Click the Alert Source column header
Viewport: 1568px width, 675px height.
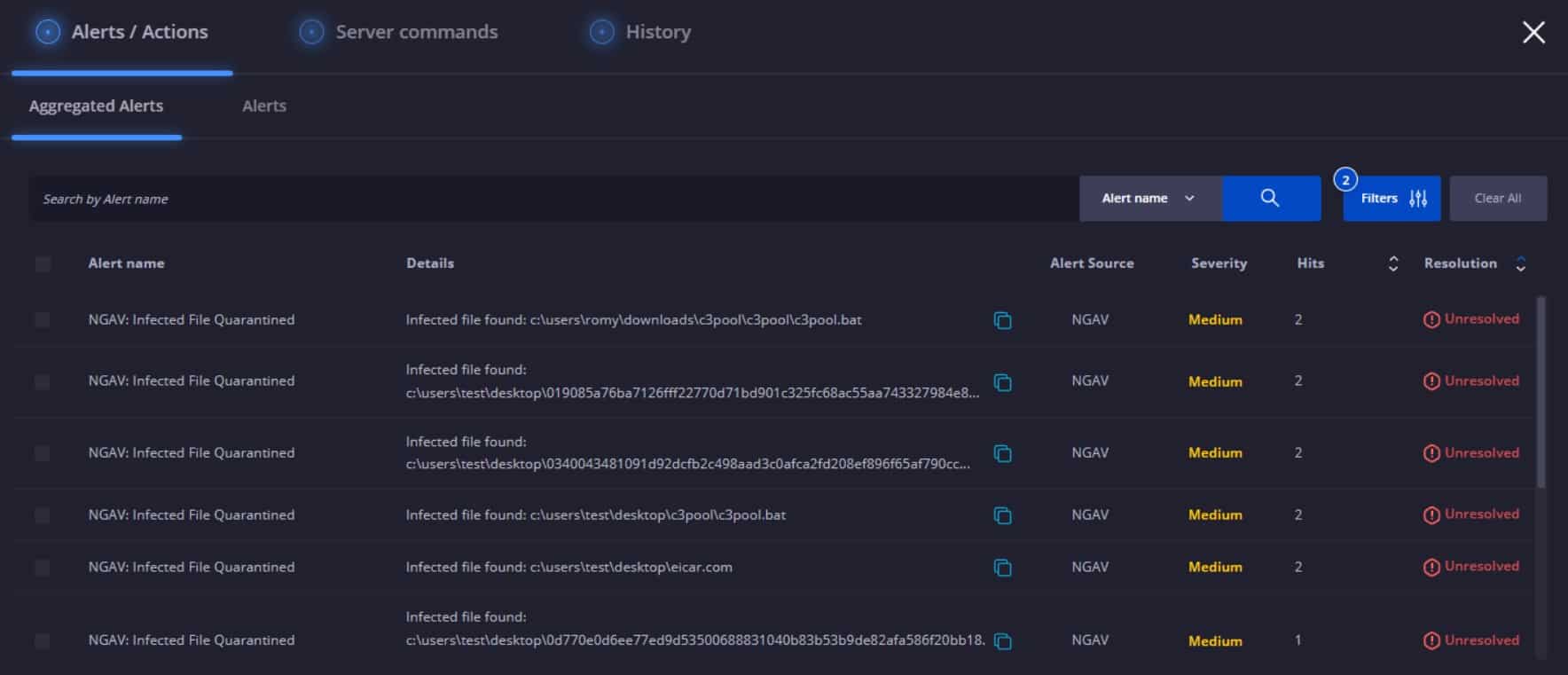[1092, 263]
